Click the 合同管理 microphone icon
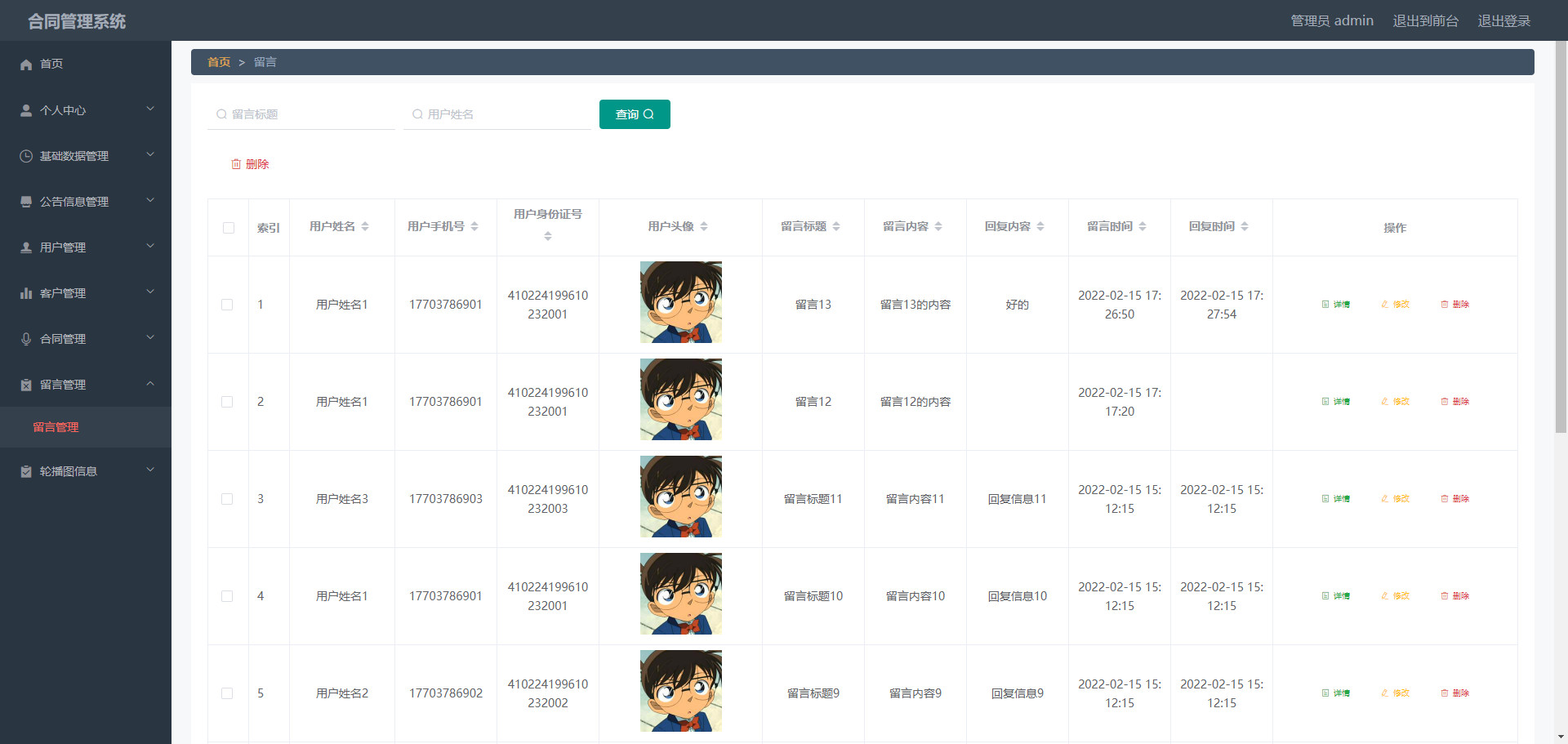This screenshot has width=1568, height=744. pyautogui.click(x=26, y=339)
